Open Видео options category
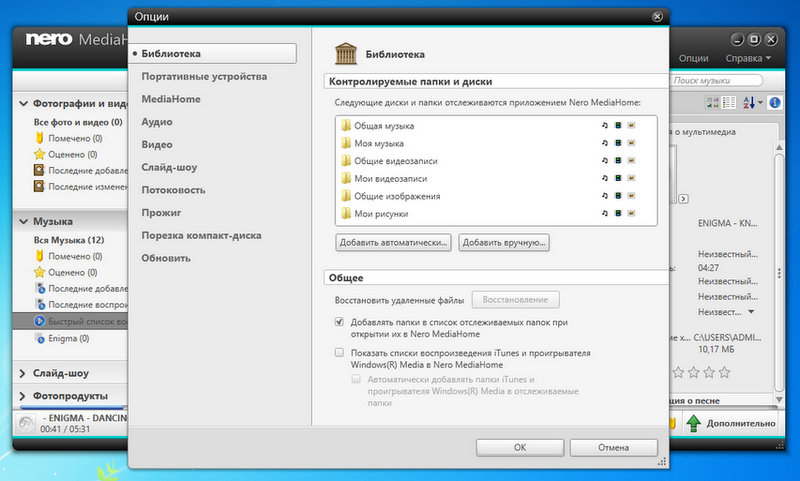Viewport: 800px width, 481px height. pyautogui.click(x=157, y=144)
